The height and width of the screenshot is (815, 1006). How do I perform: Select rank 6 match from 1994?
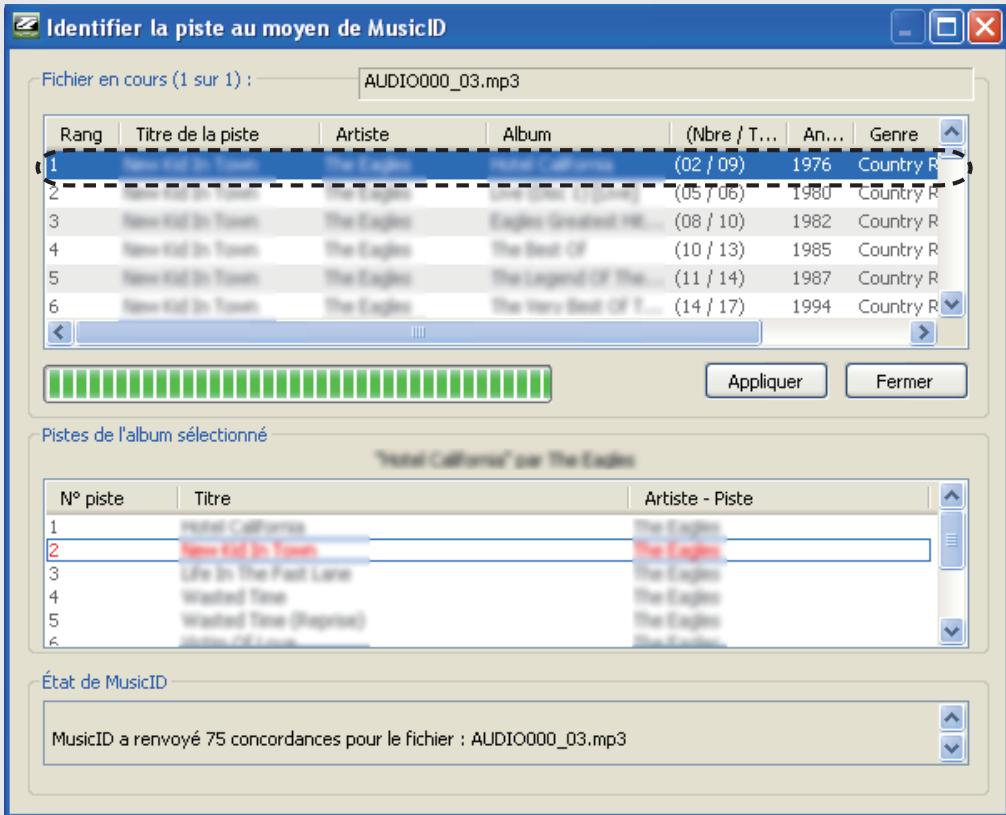point(492,306)
